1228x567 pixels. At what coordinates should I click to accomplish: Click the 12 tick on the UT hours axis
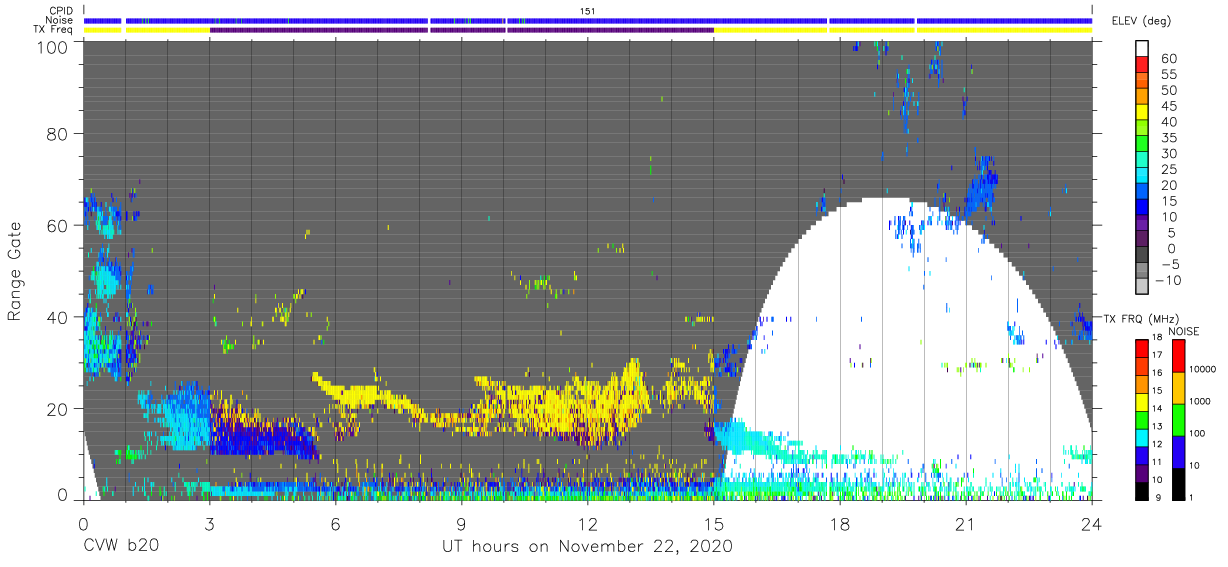tap(588, 524)
